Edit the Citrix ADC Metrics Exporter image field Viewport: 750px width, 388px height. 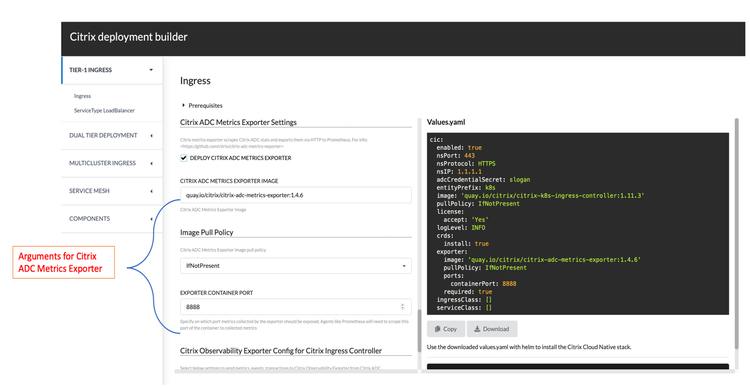coord(296,195)
